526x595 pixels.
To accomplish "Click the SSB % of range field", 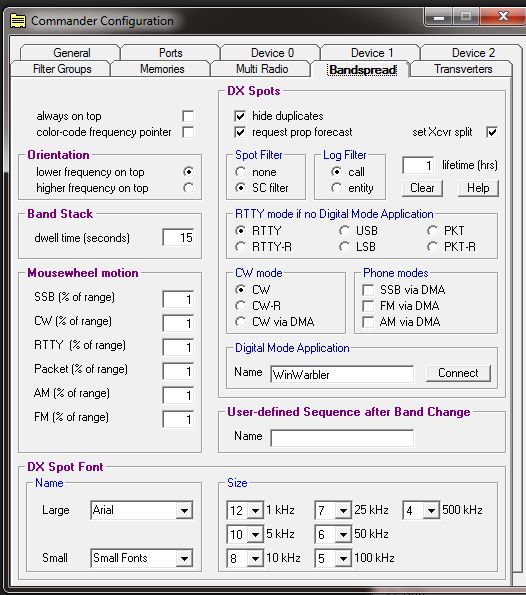I will tap(178, 299).
